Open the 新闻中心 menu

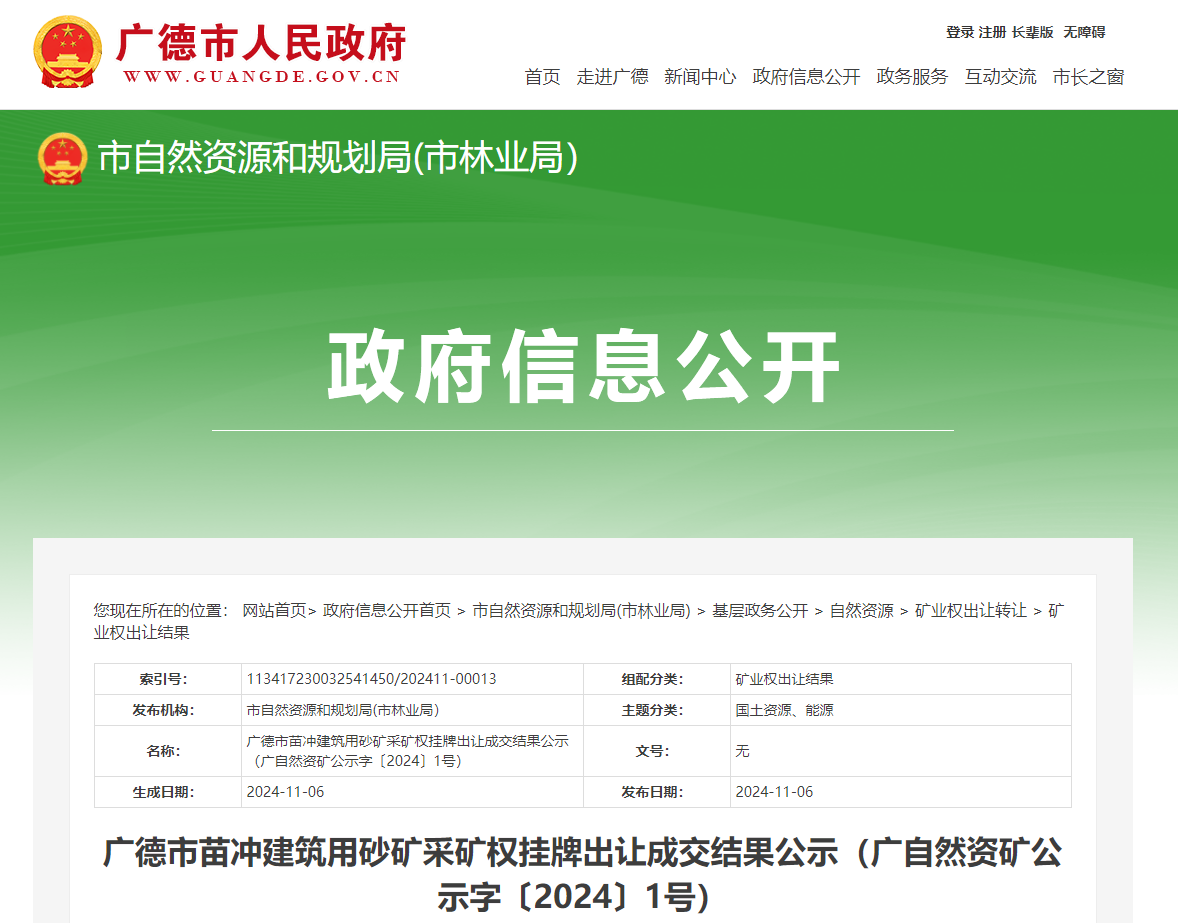[700, 77]
